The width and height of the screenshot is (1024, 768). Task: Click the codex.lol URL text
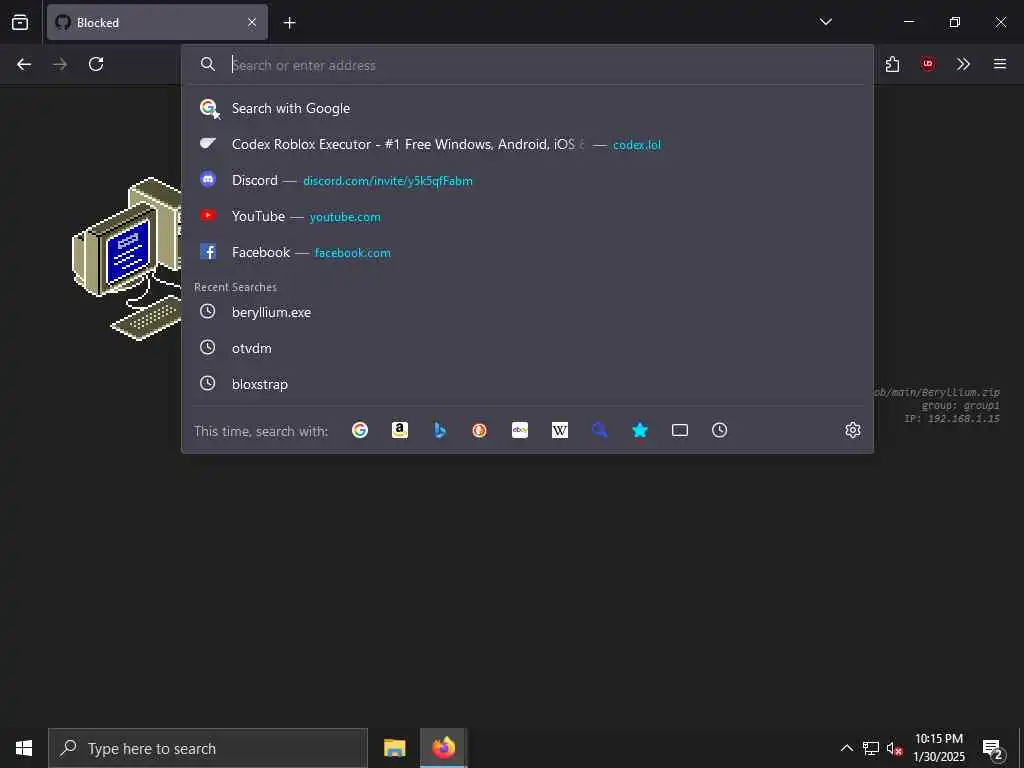[637, 145]
